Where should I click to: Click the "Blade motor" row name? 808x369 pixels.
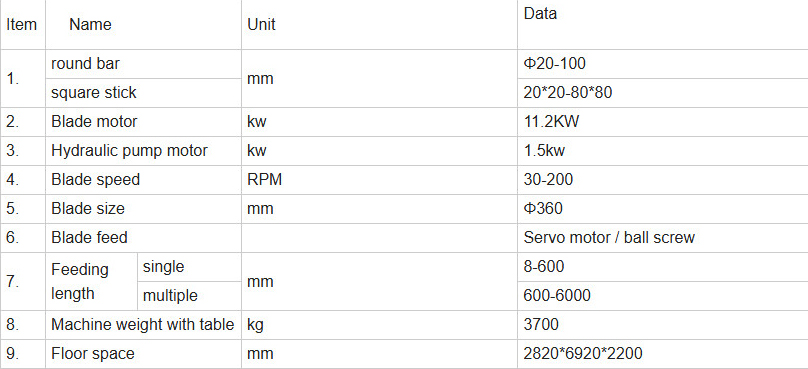[x=94, y=122]
